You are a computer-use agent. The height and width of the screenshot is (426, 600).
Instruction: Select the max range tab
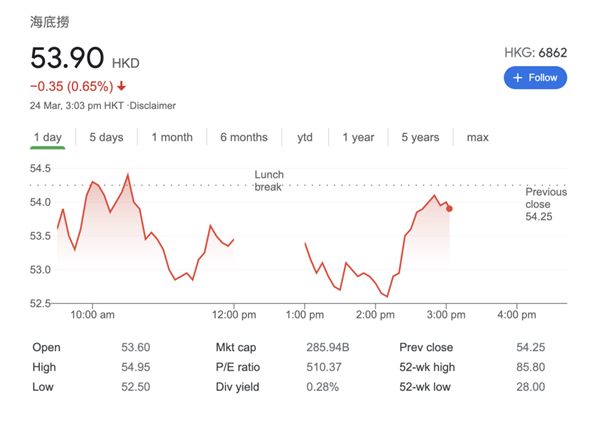pyautogui.click(x=478, y=137)
